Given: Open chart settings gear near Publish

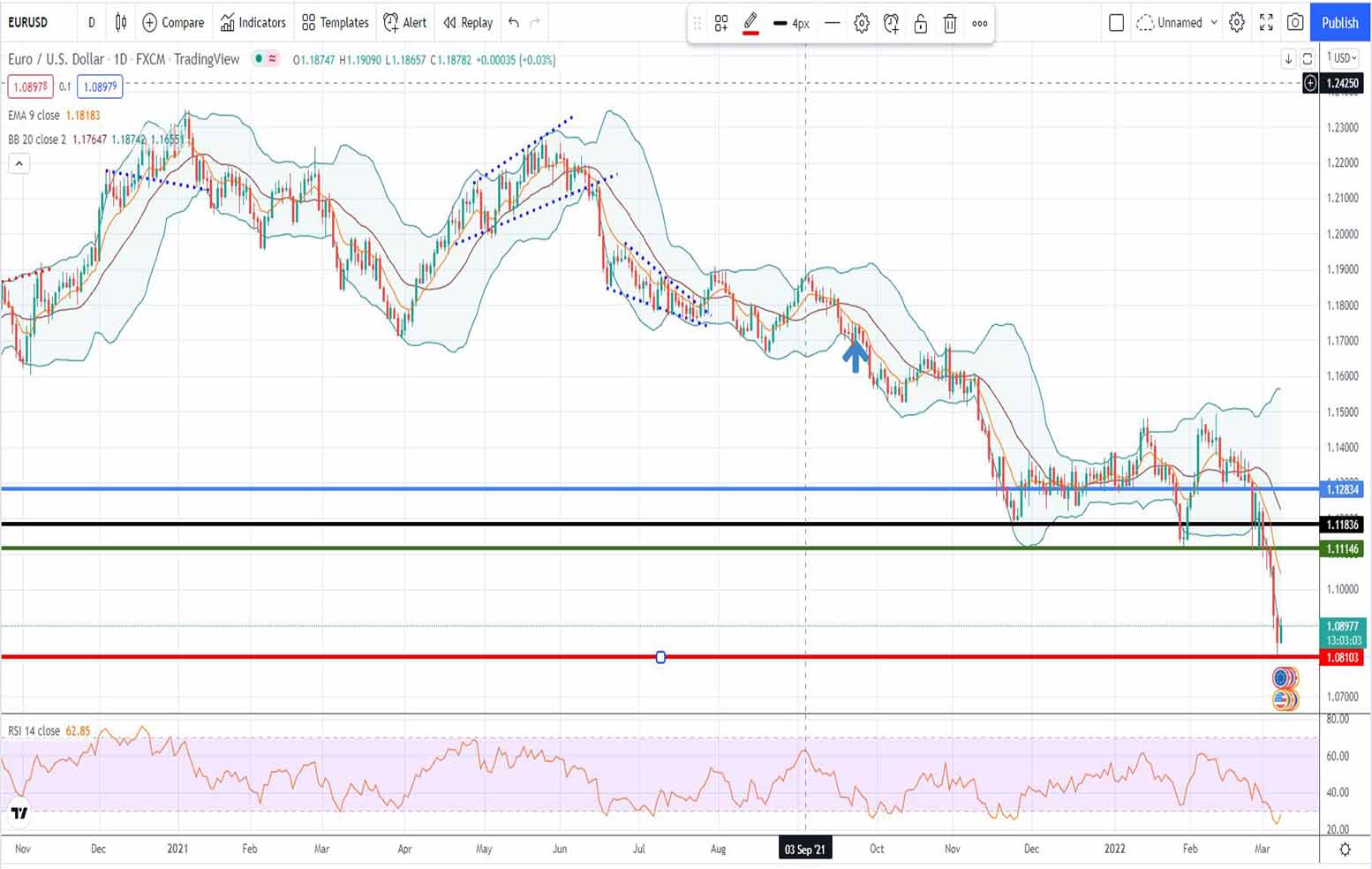Looking at the screenshot, I should coord(1237,22).
